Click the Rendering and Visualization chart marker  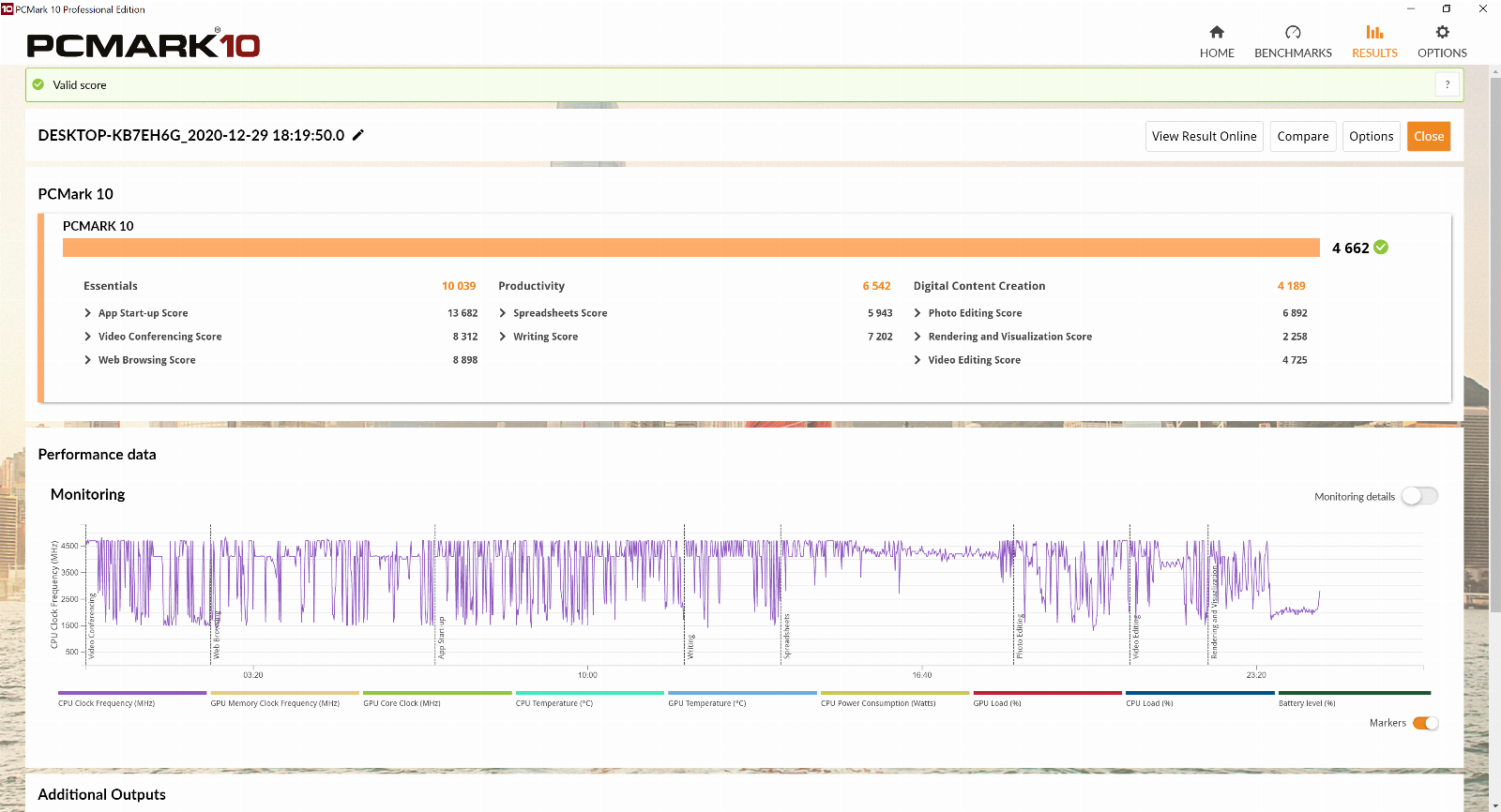1214,612
